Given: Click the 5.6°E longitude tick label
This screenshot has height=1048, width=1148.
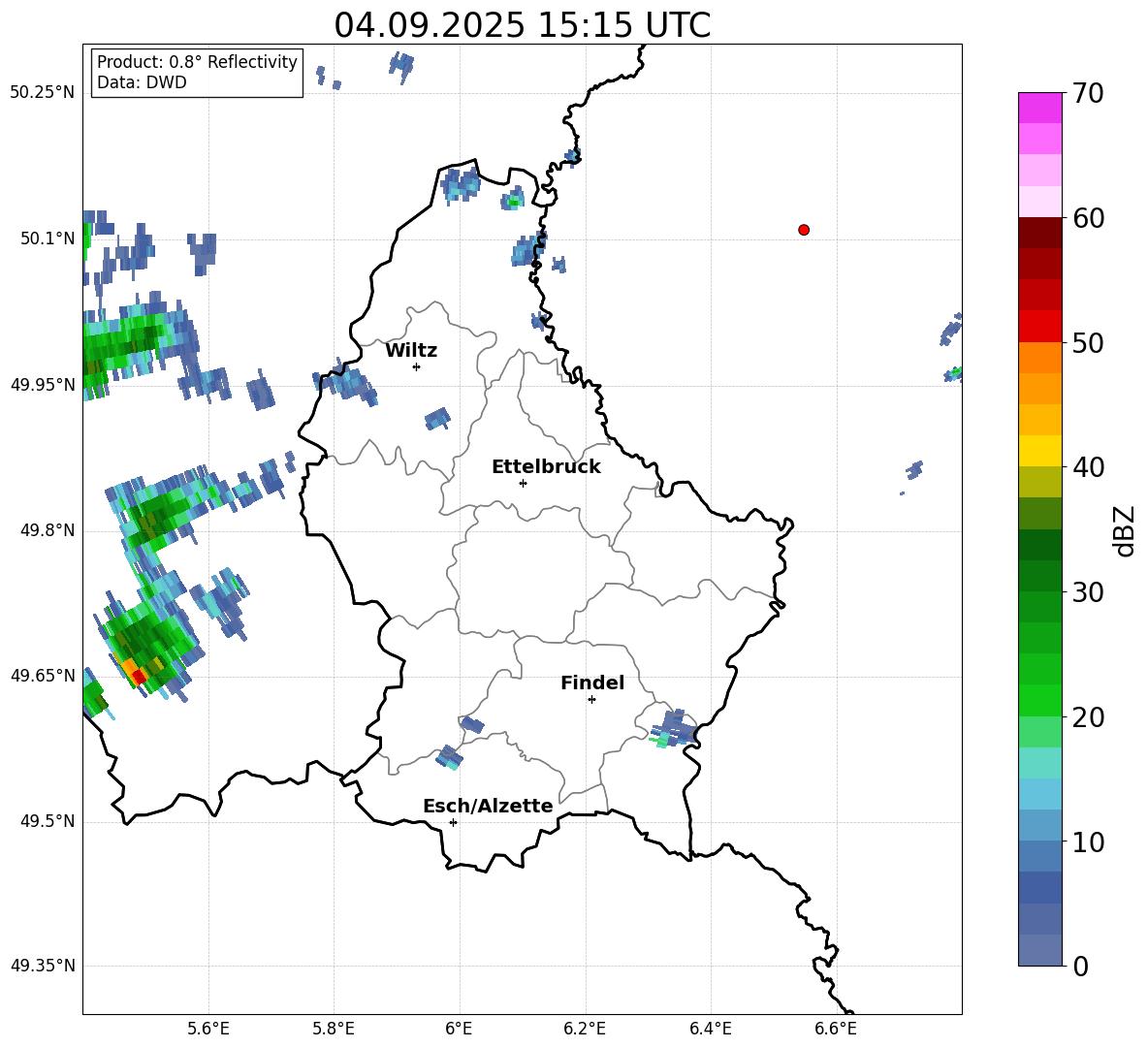Looking at the screenshot, I should pyautogui.click(x=208, y=1029).
